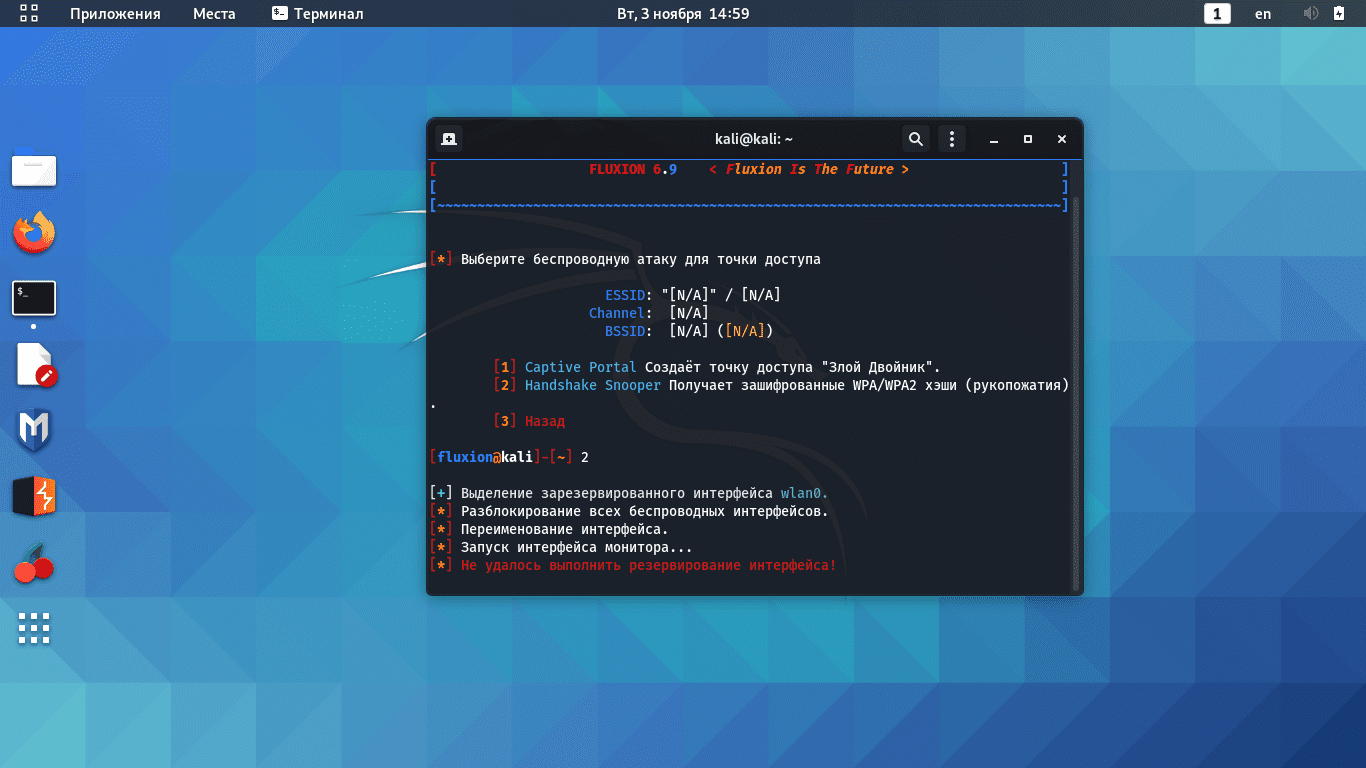Launch Burp Suite from the dock

click(34, 497)
